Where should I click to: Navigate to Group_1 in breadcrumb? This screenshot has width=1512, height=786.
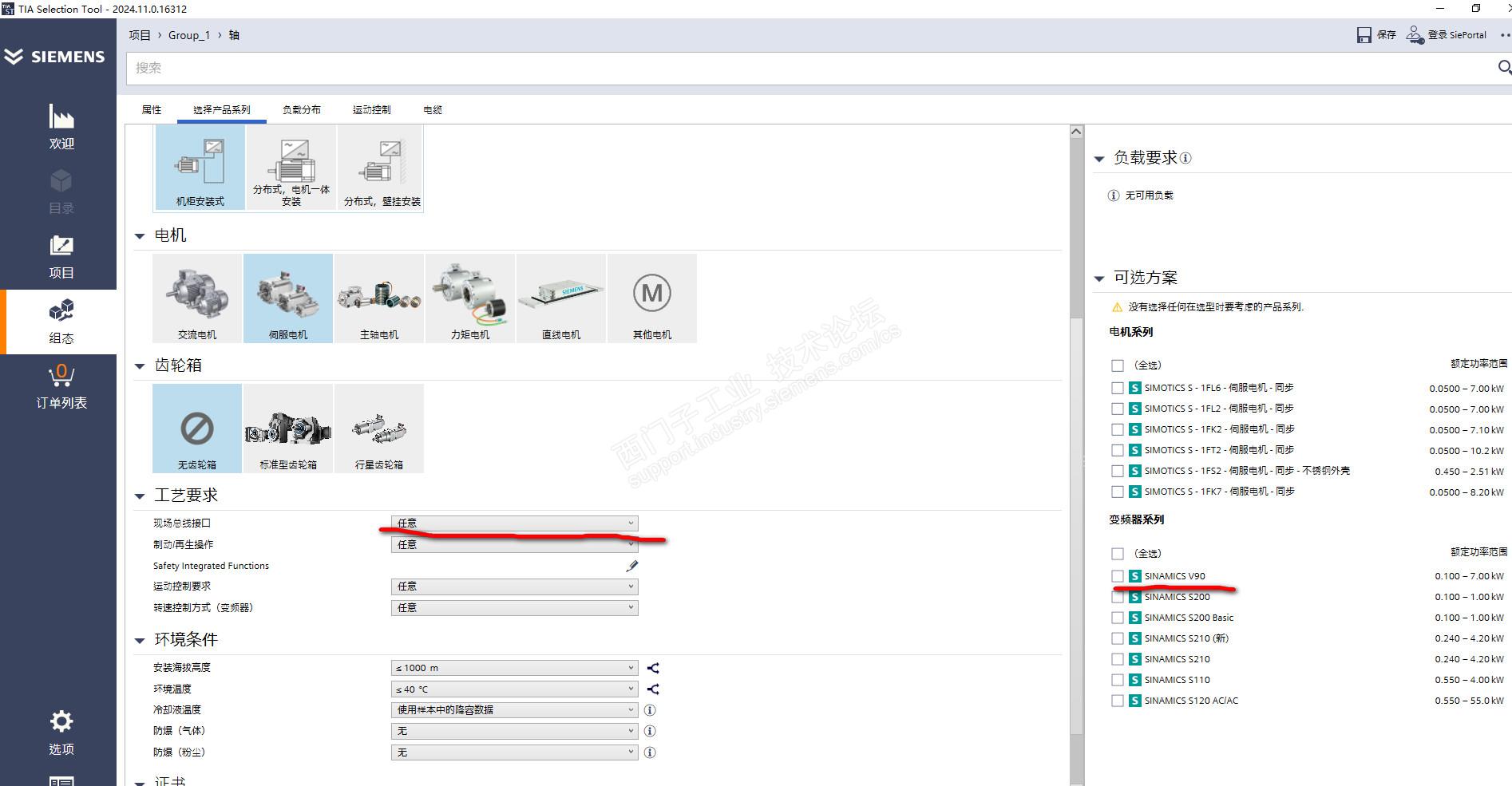pos(189,35)
